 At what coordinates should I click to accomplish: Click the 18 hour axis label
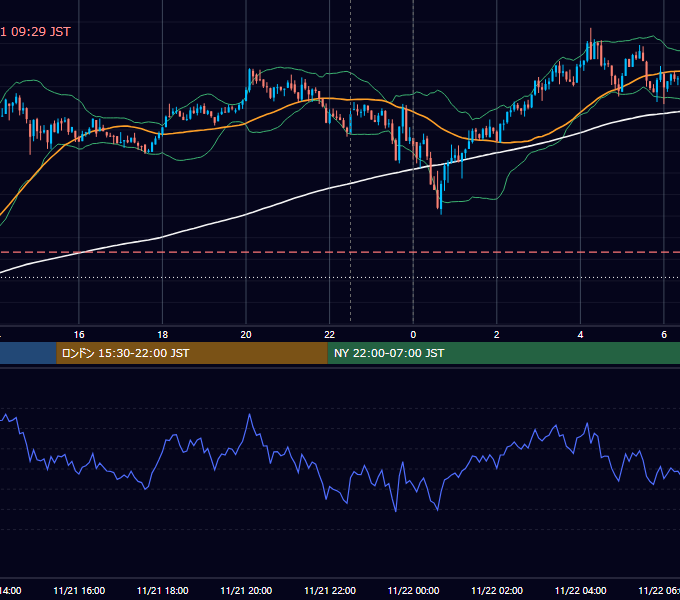[x=163, y=335]
